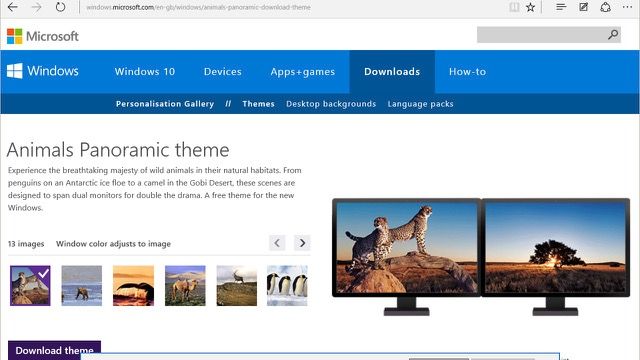Viewport: 640px width, 360px height.
Task: Click the Download theme button
Action: [54, 350]
